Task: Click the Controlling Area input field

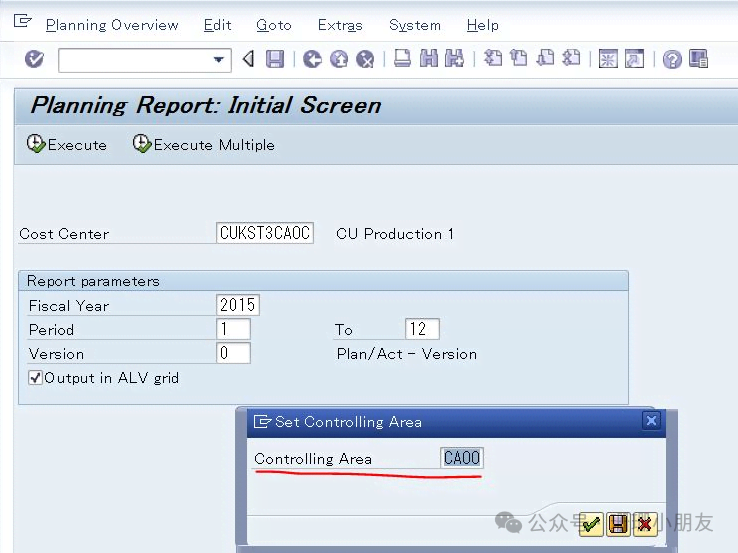Action: (462, 458)
